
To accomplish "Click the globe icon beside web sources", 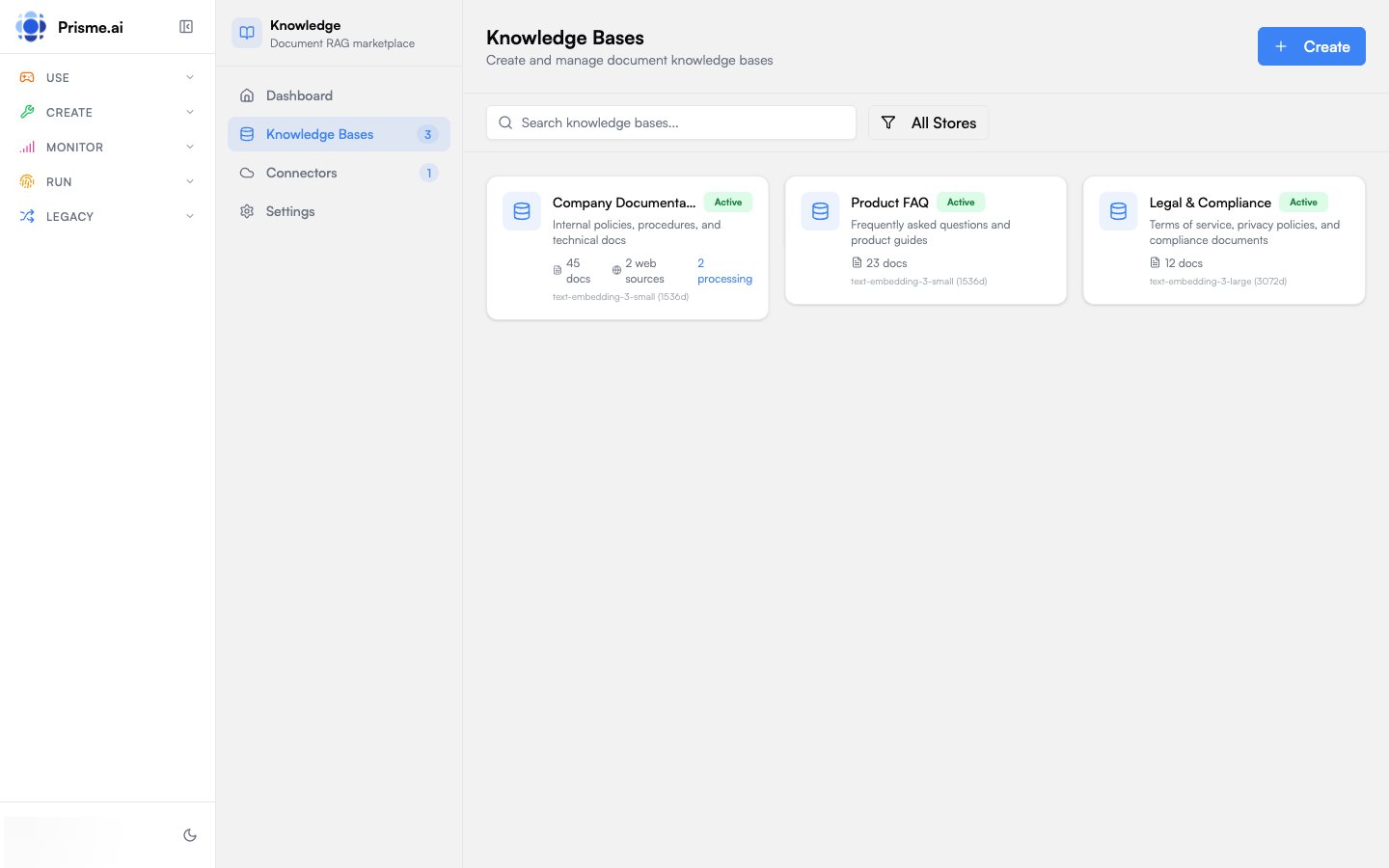I will (x=616, y=270).
